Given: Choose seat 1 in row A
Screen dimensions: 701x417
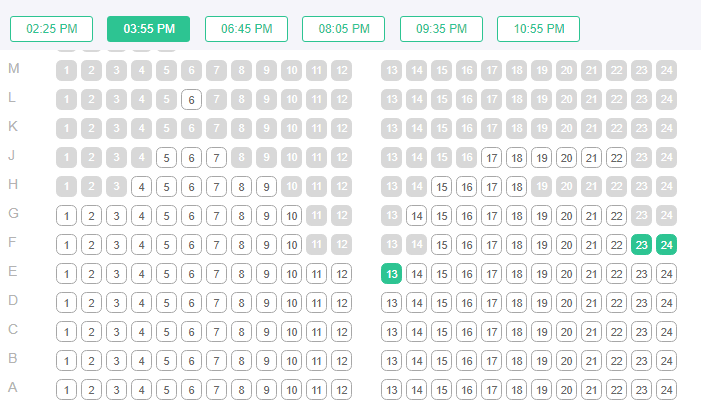Looking at the screenshot, I should (x=67, y=390).
